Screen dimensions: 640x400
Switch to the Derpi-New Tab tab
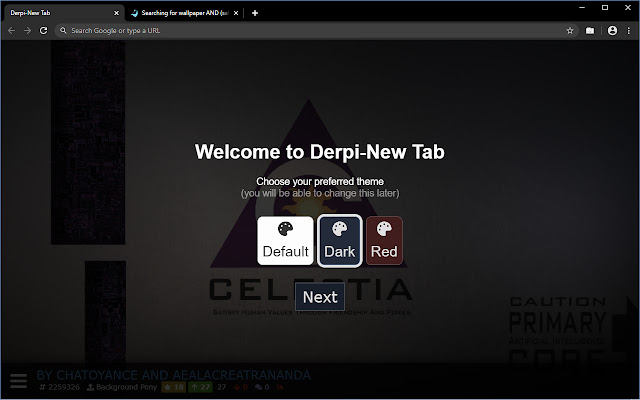(x=61, y=13)
